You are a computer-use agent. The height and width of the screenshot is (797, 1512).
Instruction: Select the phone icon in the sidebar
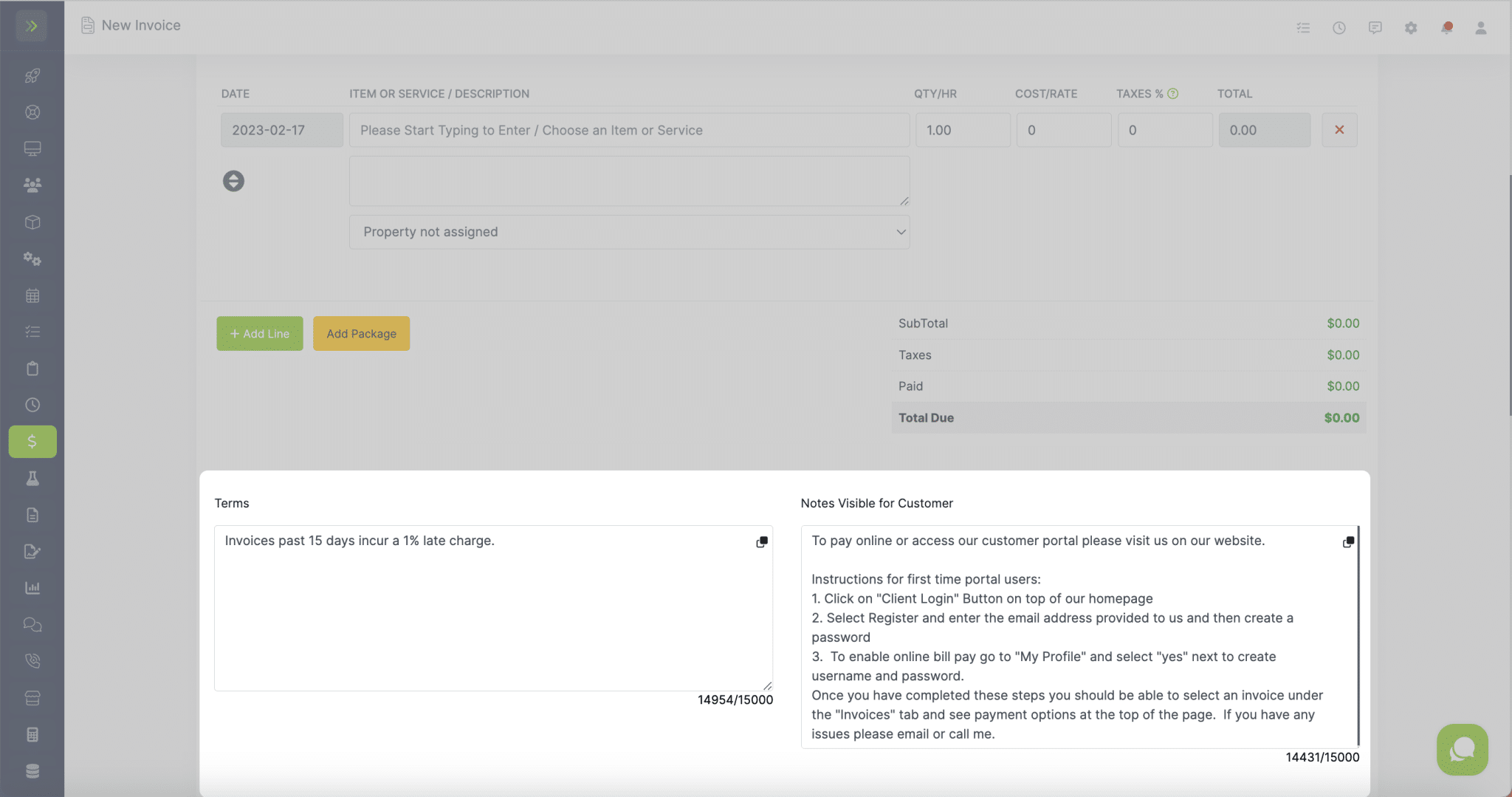point(32,660)
